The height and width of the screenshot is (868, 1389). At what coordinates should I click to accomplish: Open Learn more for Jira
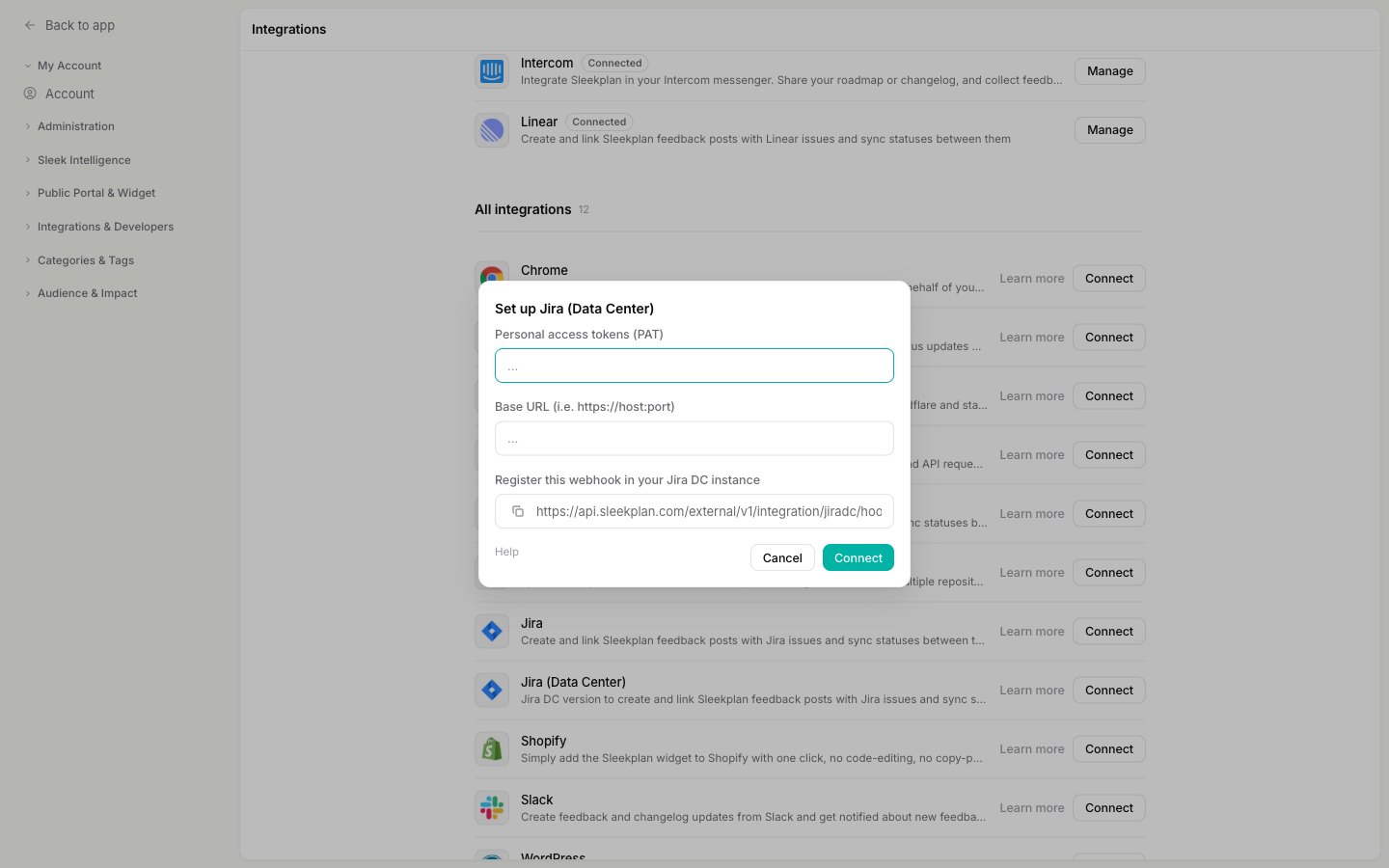pos(1032,632)
